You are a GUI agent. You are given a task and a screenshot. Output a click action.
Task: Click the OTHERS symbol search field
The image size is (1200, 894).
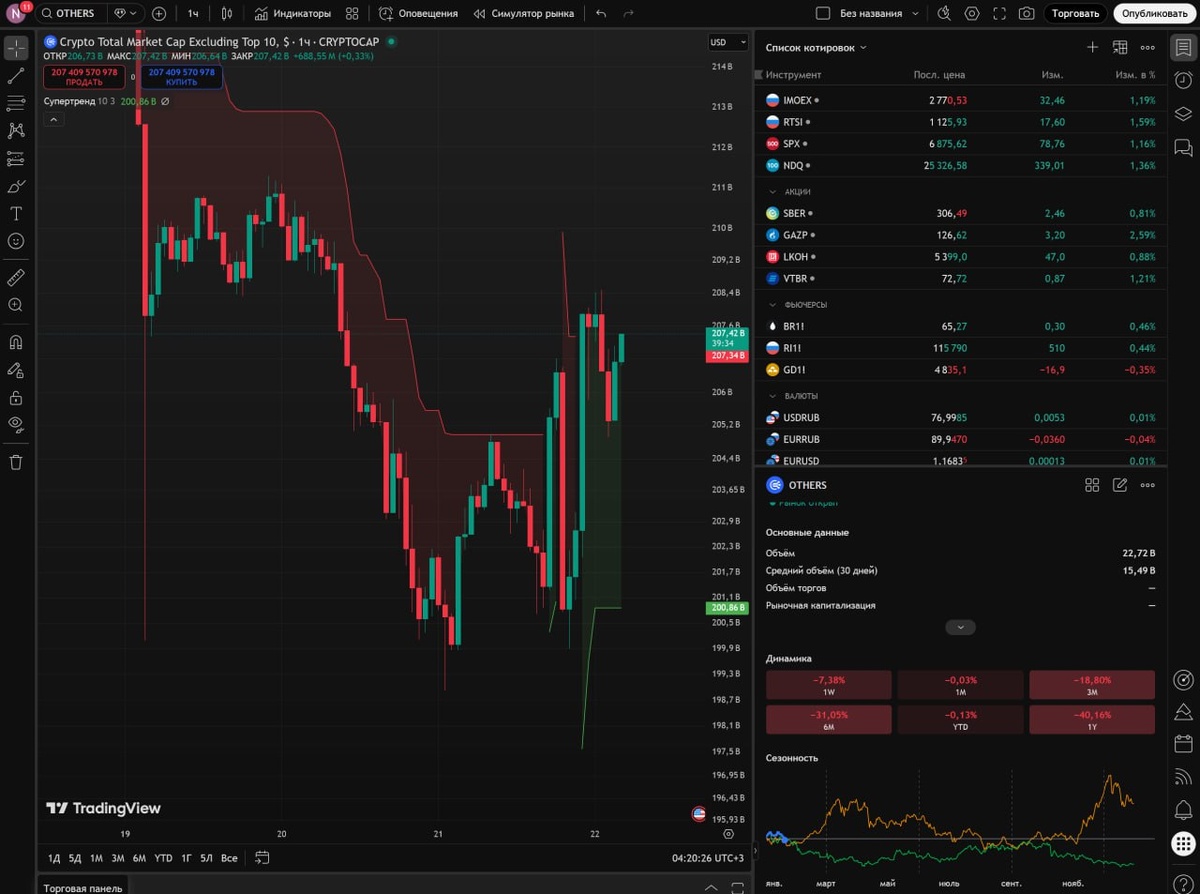coord(72,14)
